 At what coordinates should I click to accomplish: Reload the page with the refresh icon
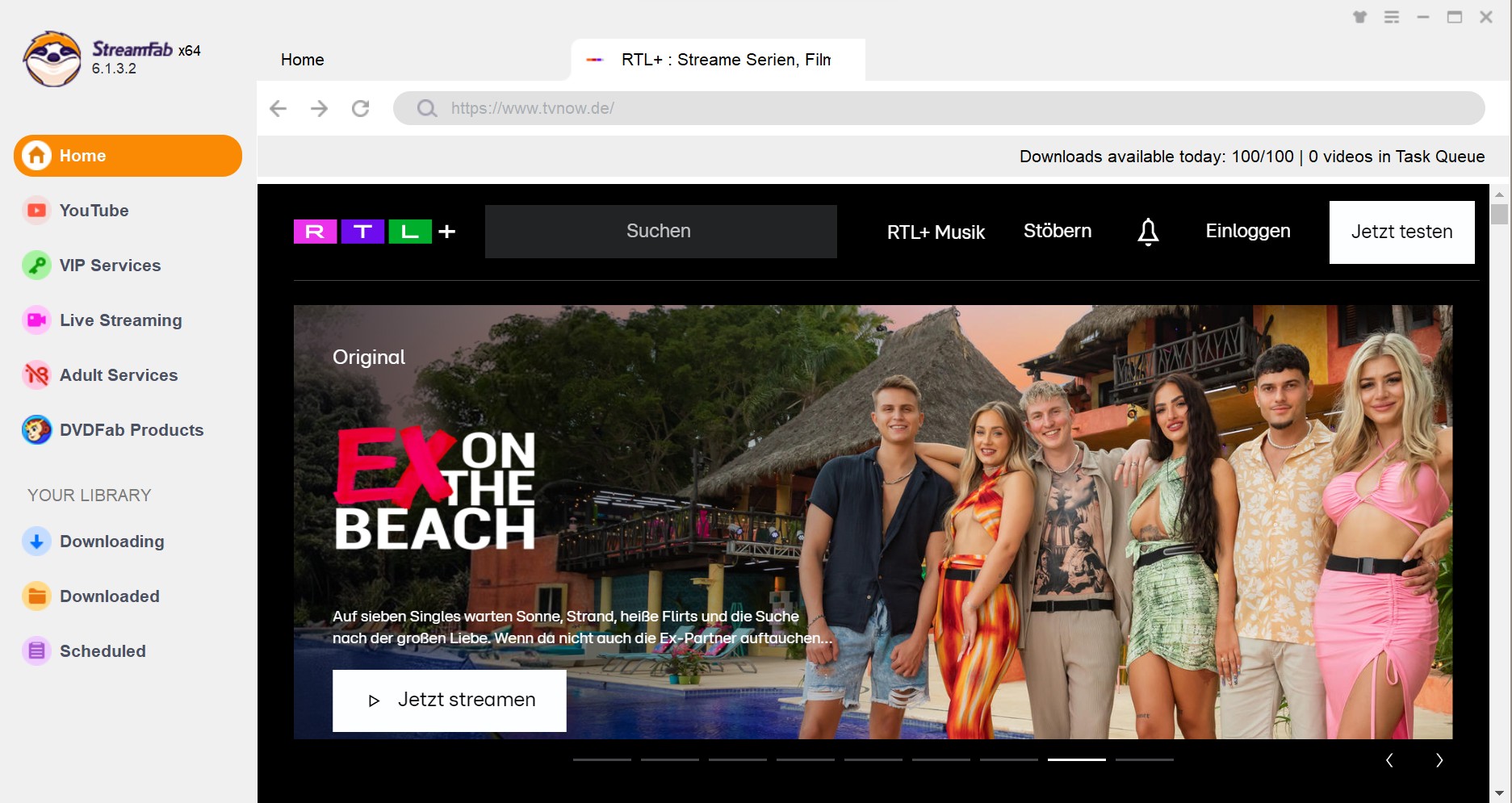click(361, 108)
